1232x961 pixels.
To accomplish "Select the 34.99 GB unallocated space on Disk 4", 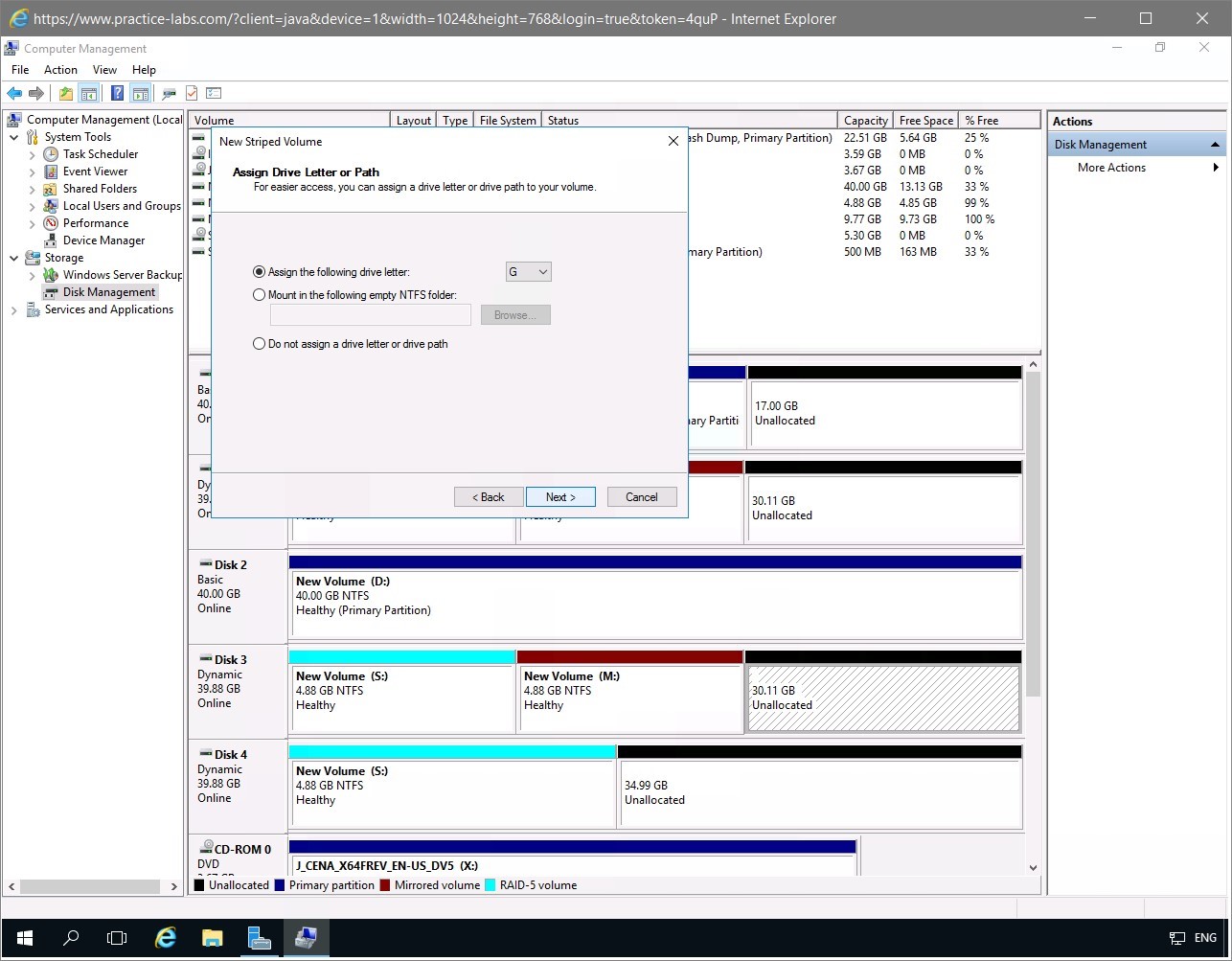I will 819,792.
